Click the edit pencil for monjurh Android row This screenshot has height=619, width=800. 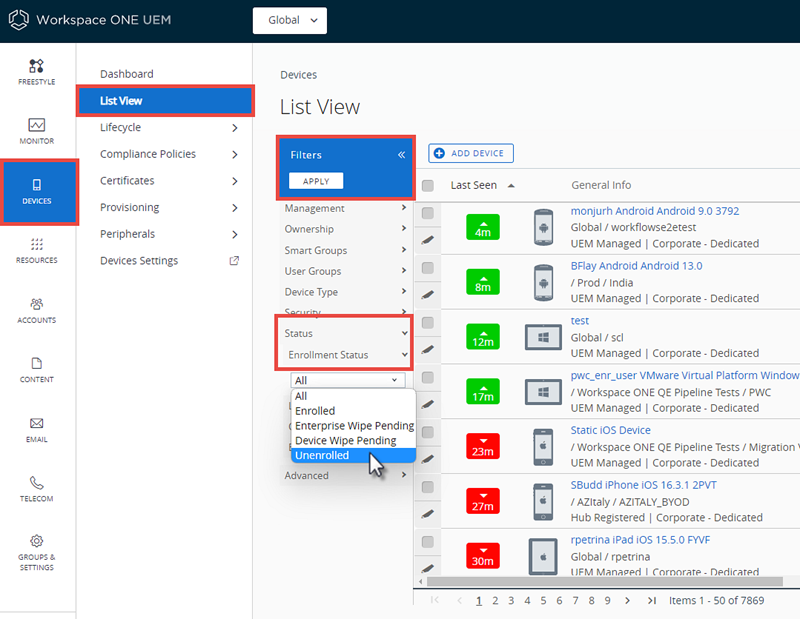[428, 240]
